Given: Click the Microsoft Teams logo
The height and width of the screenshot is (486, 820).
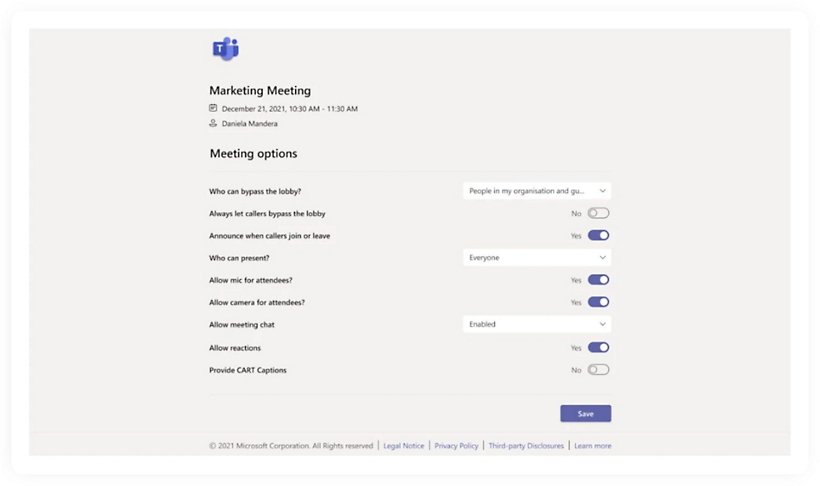Looking at the screenshot, I should pos(225,48).
